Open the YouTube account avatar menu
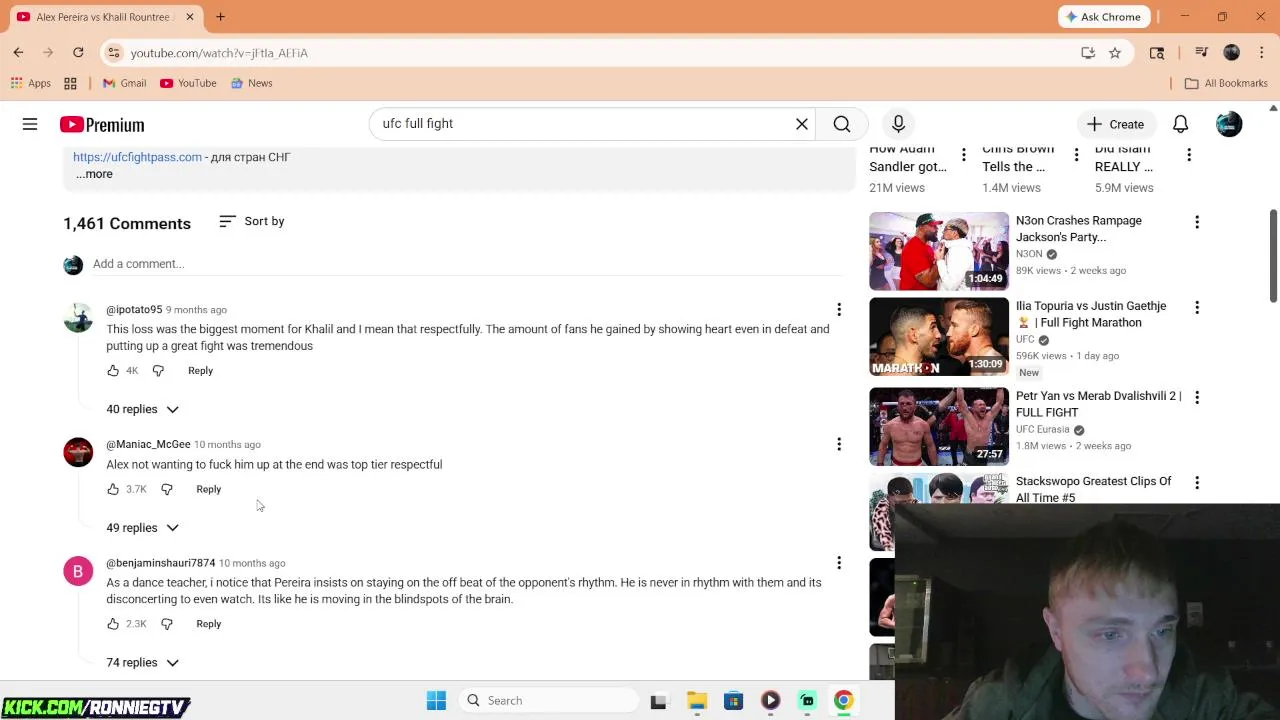The image size is (1280, 720). point(1229,124)
